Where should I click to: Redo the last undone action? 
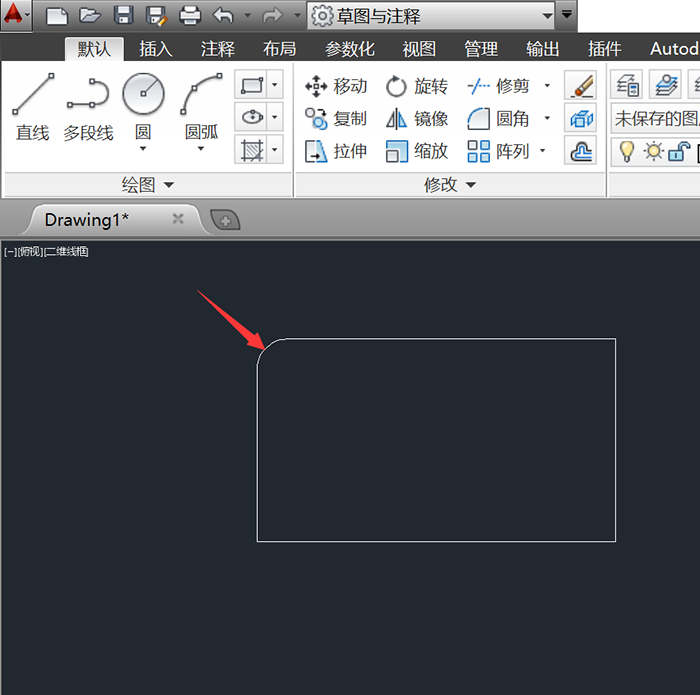point(272,16)
